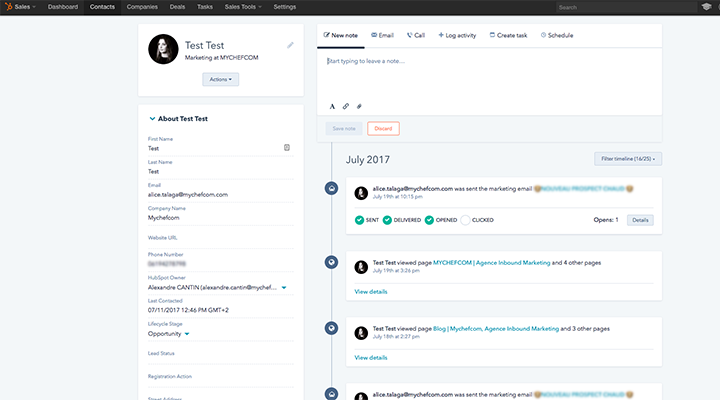
Task: Click the Email field value
Action: click(x=188, y=195)
